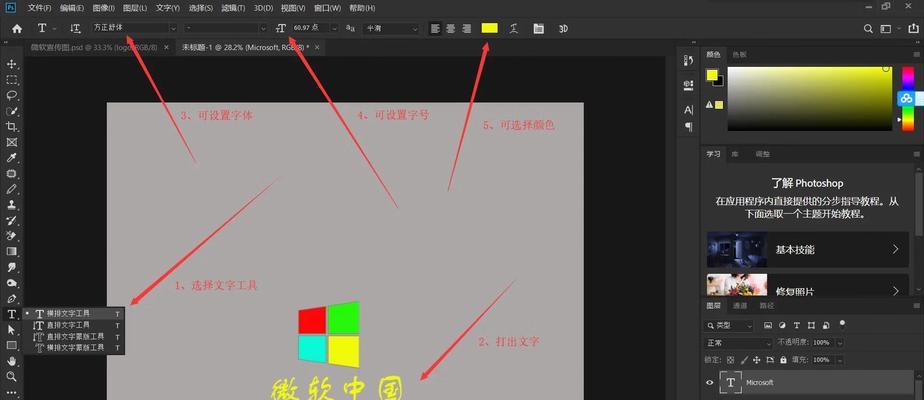
Task: Expand the 基本技能 tutorial category
Action: click(x=808, y=249)
